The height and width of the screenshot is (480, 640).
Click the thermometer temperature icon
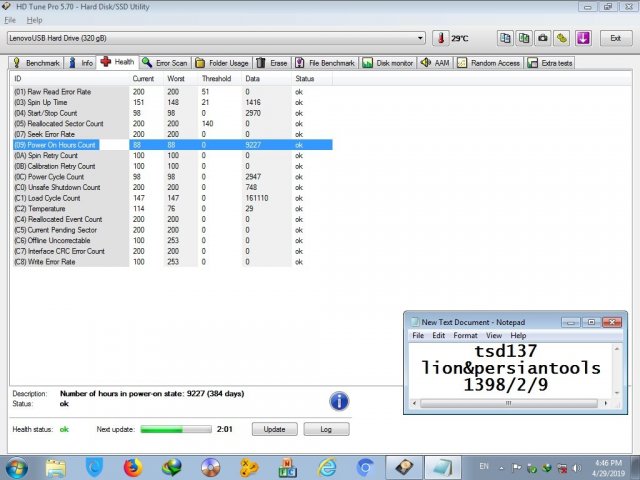[x=441, y=38]
